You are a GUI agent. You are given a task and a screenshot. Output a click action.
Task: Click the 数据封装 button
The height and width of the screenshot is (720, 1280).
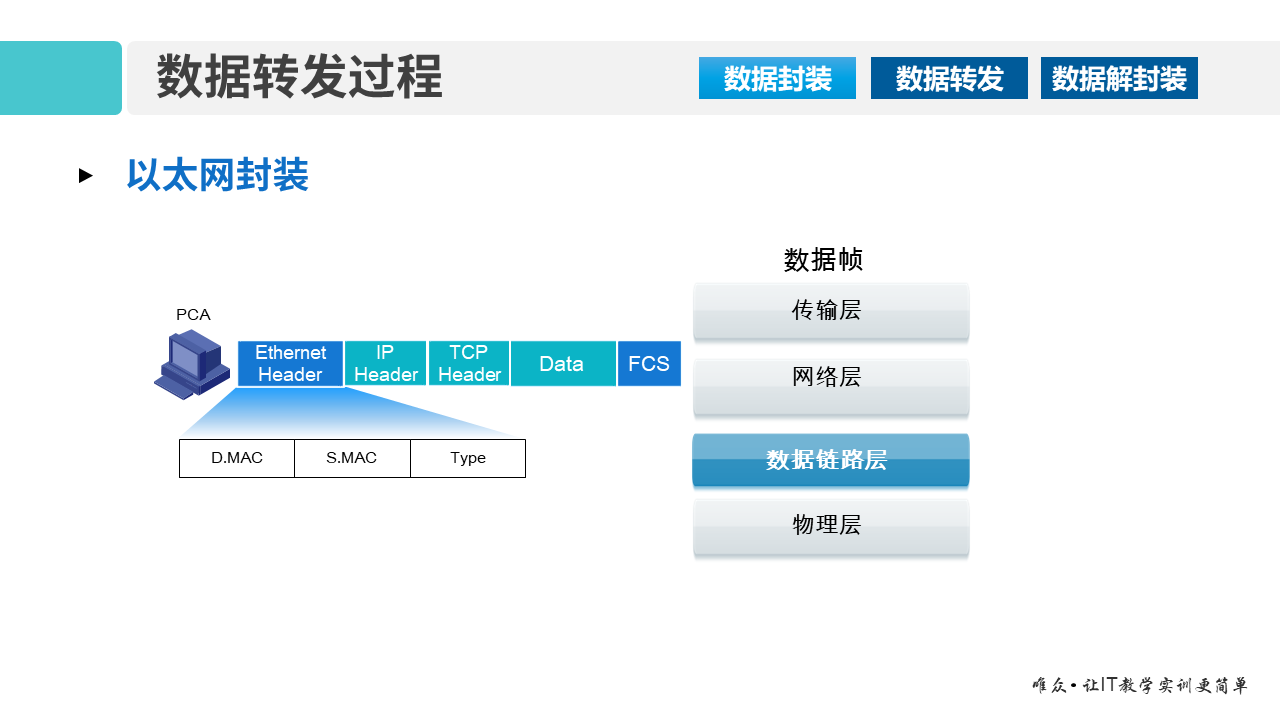point(777,77)
